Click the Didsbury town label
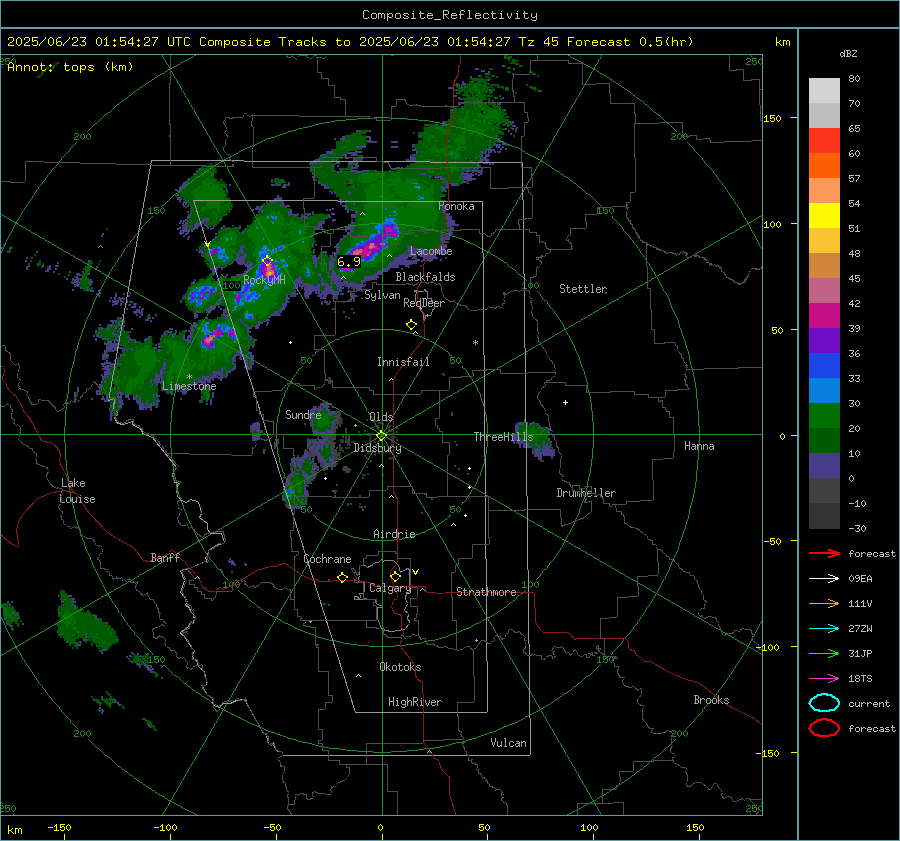900x841 pixels. (x=377, y=448)
